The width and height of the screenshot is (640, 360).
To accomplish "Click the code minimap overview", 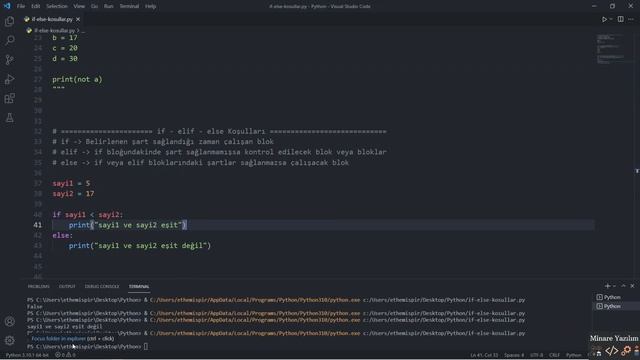I will [x=611, y=49].
